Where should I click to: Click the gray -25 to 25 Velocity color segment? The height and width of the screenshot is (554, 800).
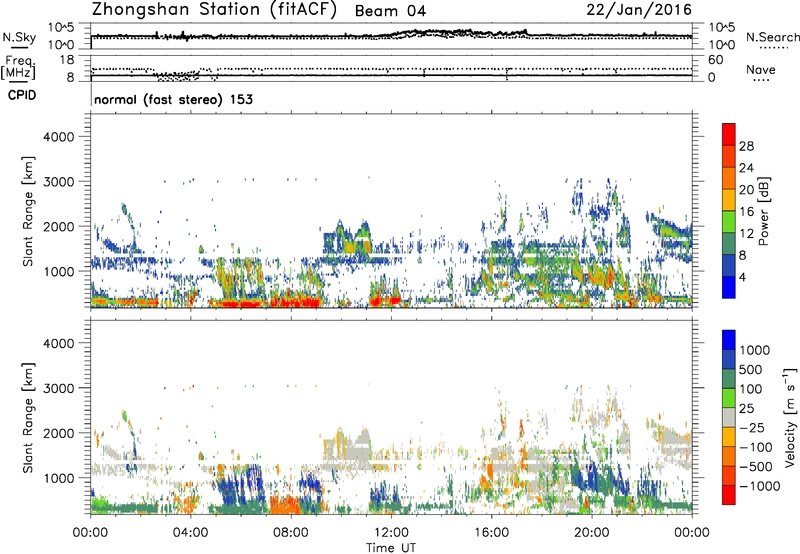[729, 417]
